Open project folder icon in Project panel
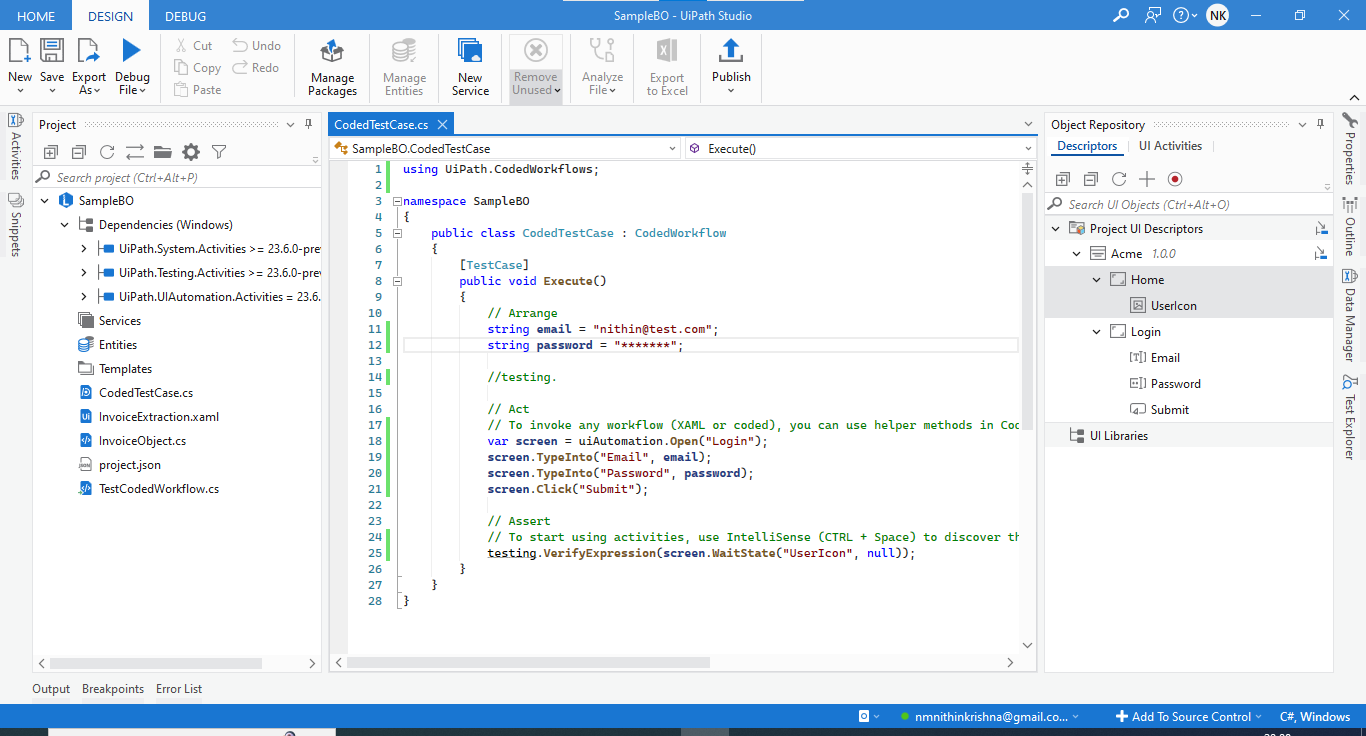 point(162,152)
